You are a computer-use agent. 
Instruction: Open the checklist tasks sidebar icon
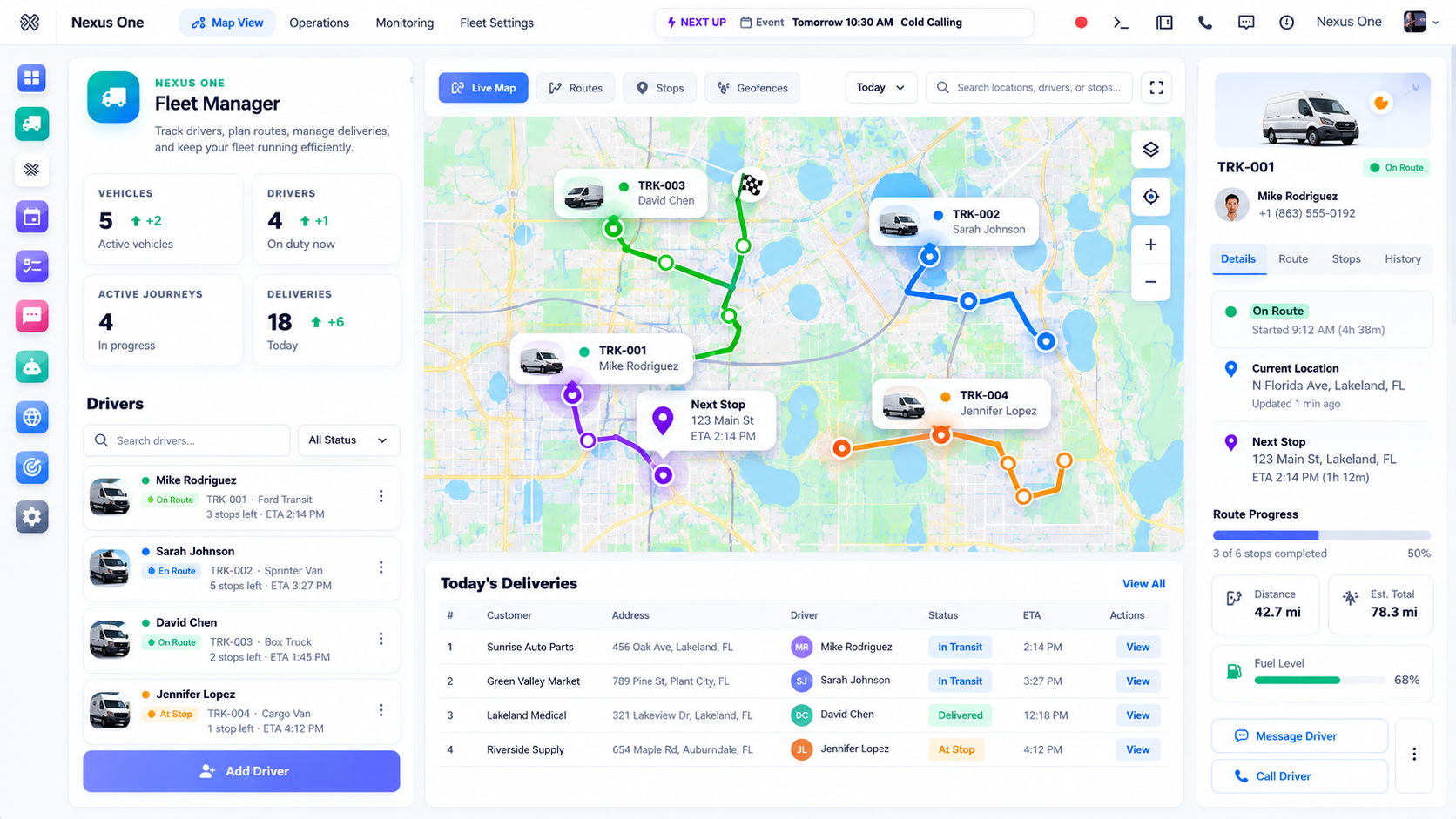pyautogui.click(x=32, y=266)
